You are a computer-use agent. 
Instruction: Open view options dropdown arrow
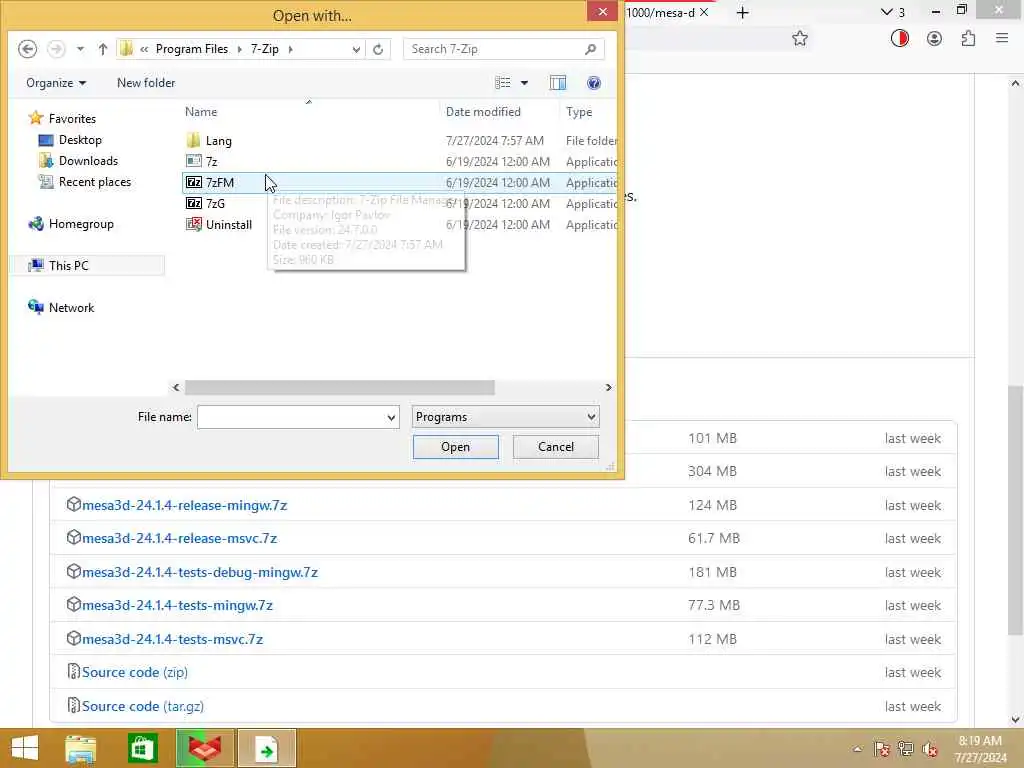click(x=524, y=83)
